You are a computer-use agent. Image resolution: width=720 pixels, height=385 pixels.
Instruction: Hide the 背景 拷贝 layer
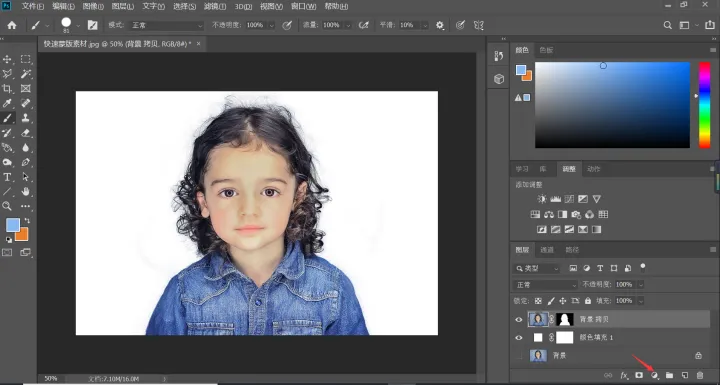click(x=519, y=320)
